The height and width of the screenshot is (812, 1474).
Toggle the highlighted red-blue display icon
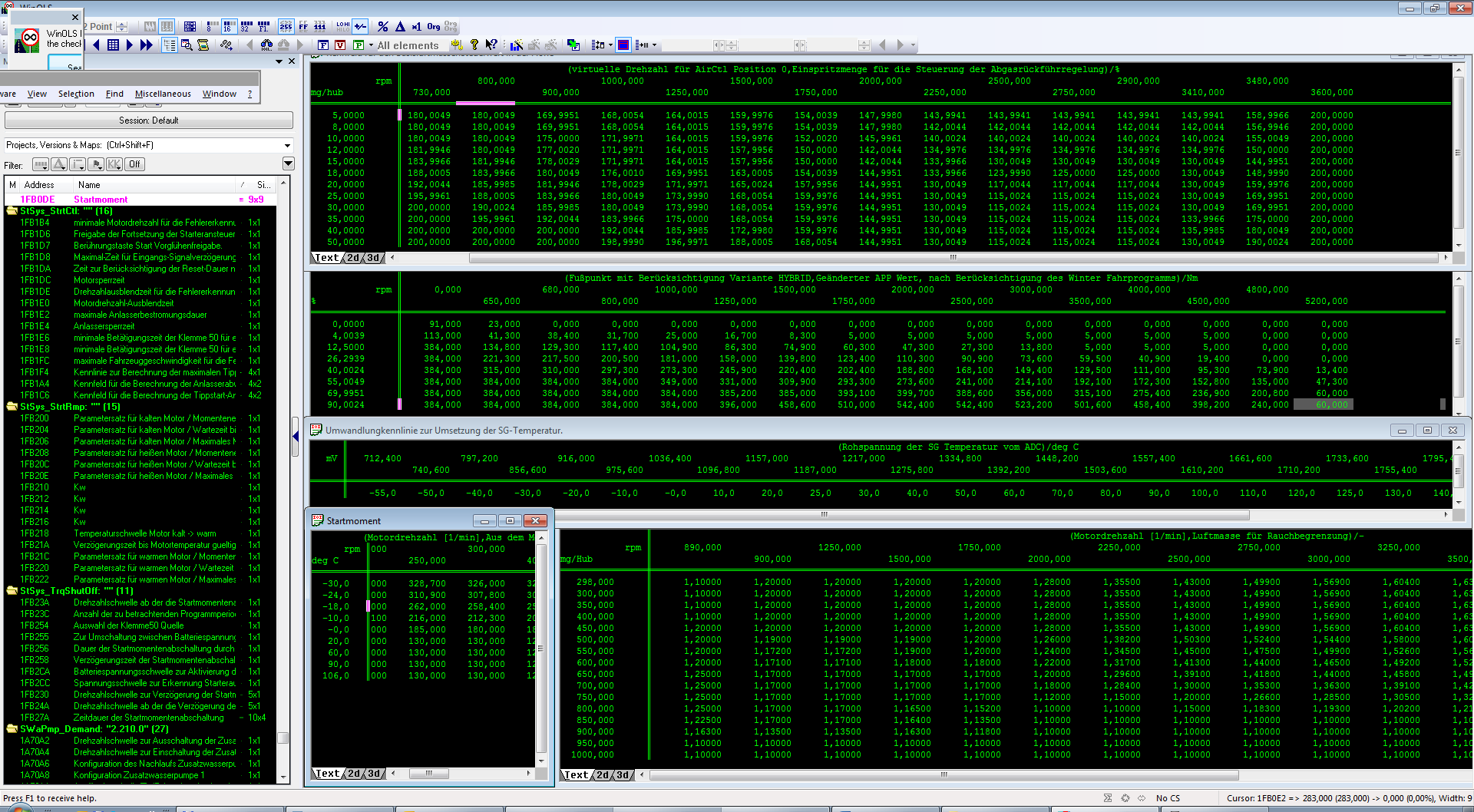623,45
